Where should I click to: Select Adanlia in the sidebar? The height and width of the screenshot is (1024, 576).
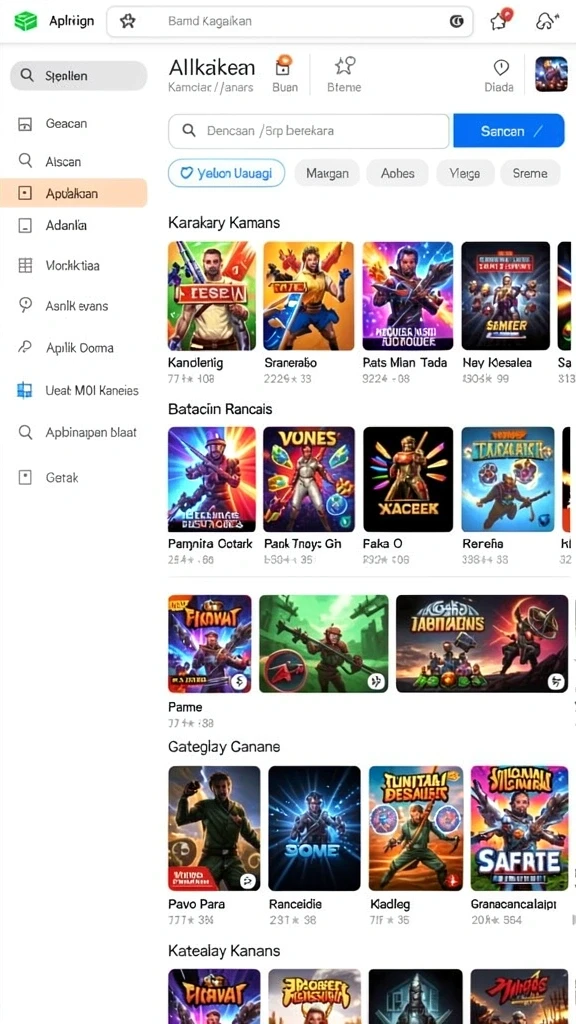click(66, 225)
